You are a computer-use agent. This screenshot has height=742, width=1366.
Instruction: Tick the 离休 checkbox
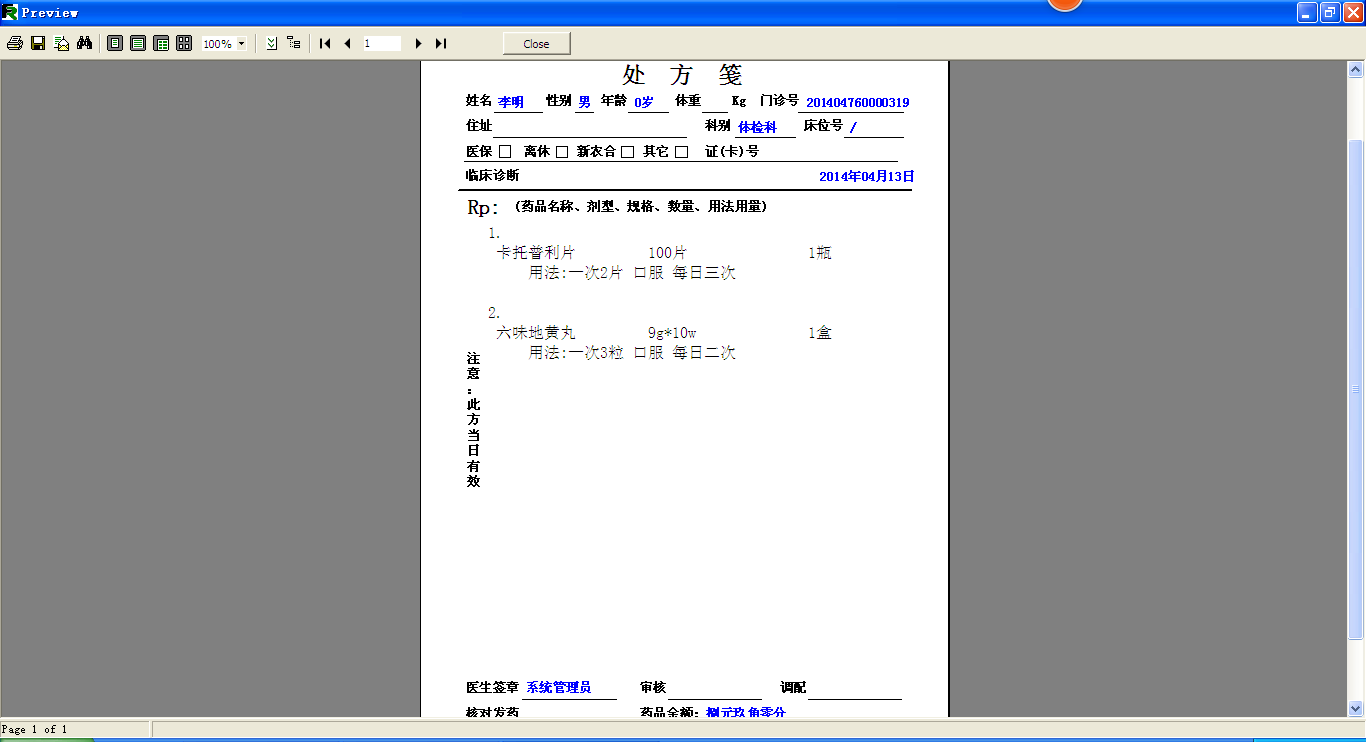[562, 152]
